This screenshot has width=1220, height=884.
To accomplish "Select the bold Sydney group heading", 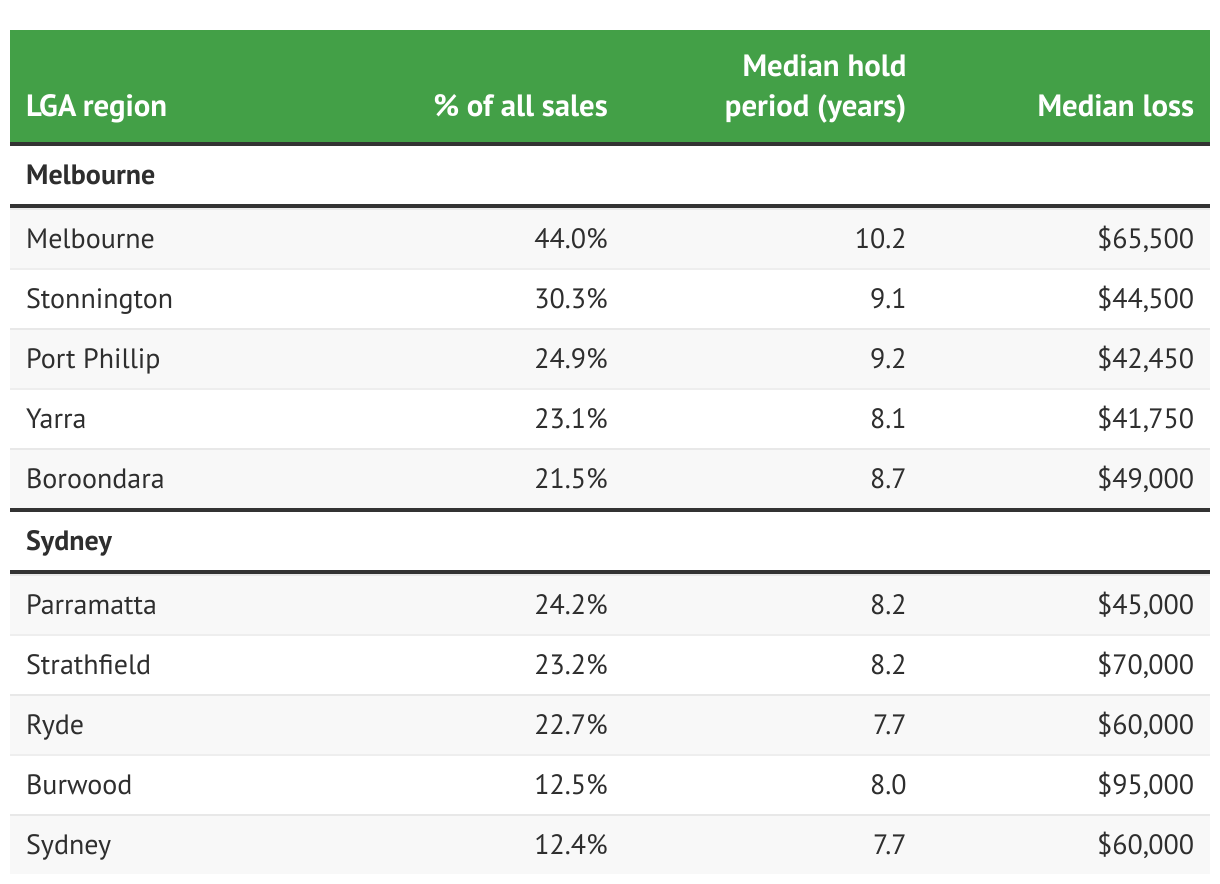I will point(69,541).
